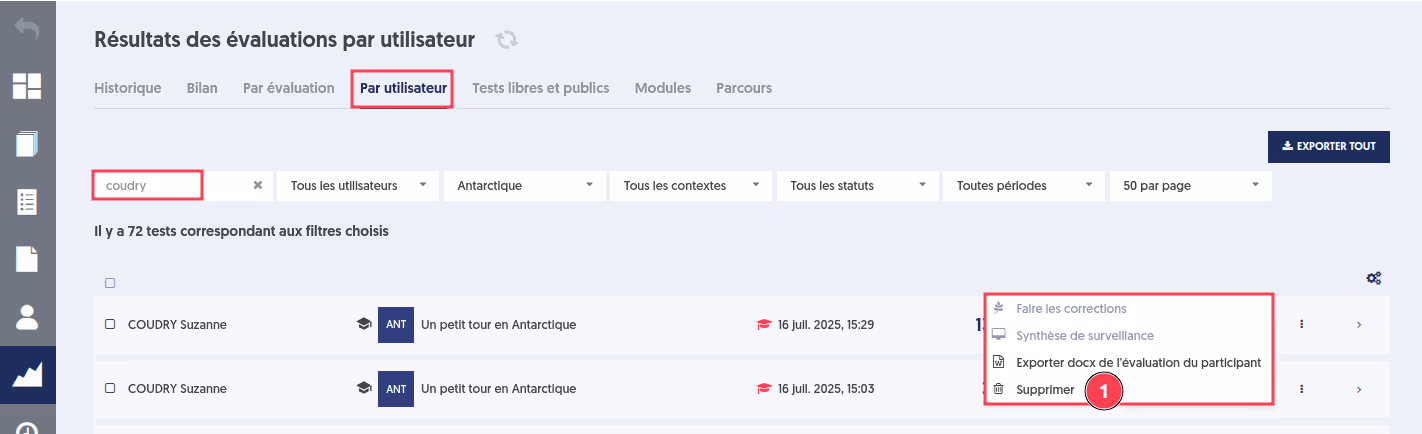Open the Tous les utilisateurs dropdown
The height and width of the screenshot is (434, 1422).
[x=358, y=186]
